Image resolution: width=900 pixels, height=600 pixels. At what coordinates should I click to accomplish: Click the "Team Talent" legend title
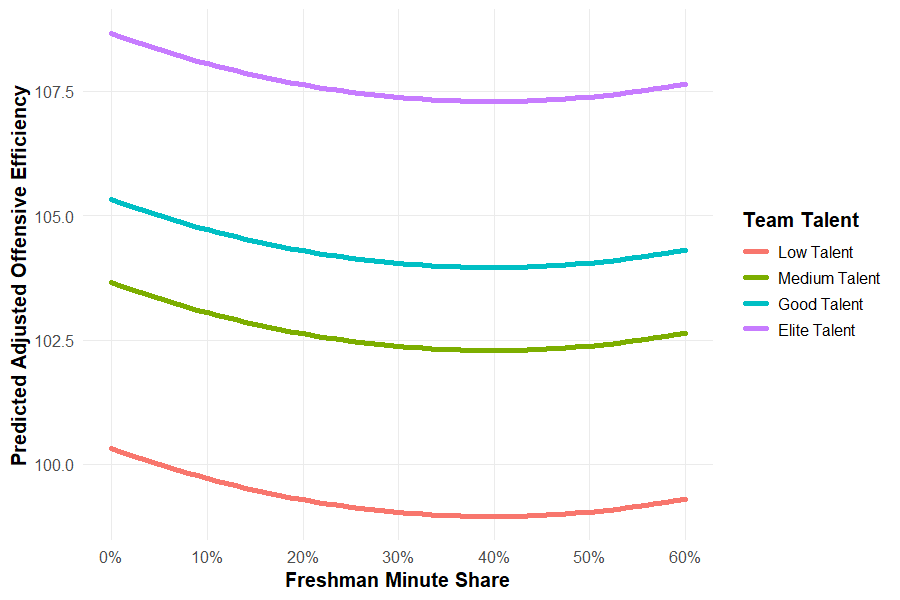801,221
